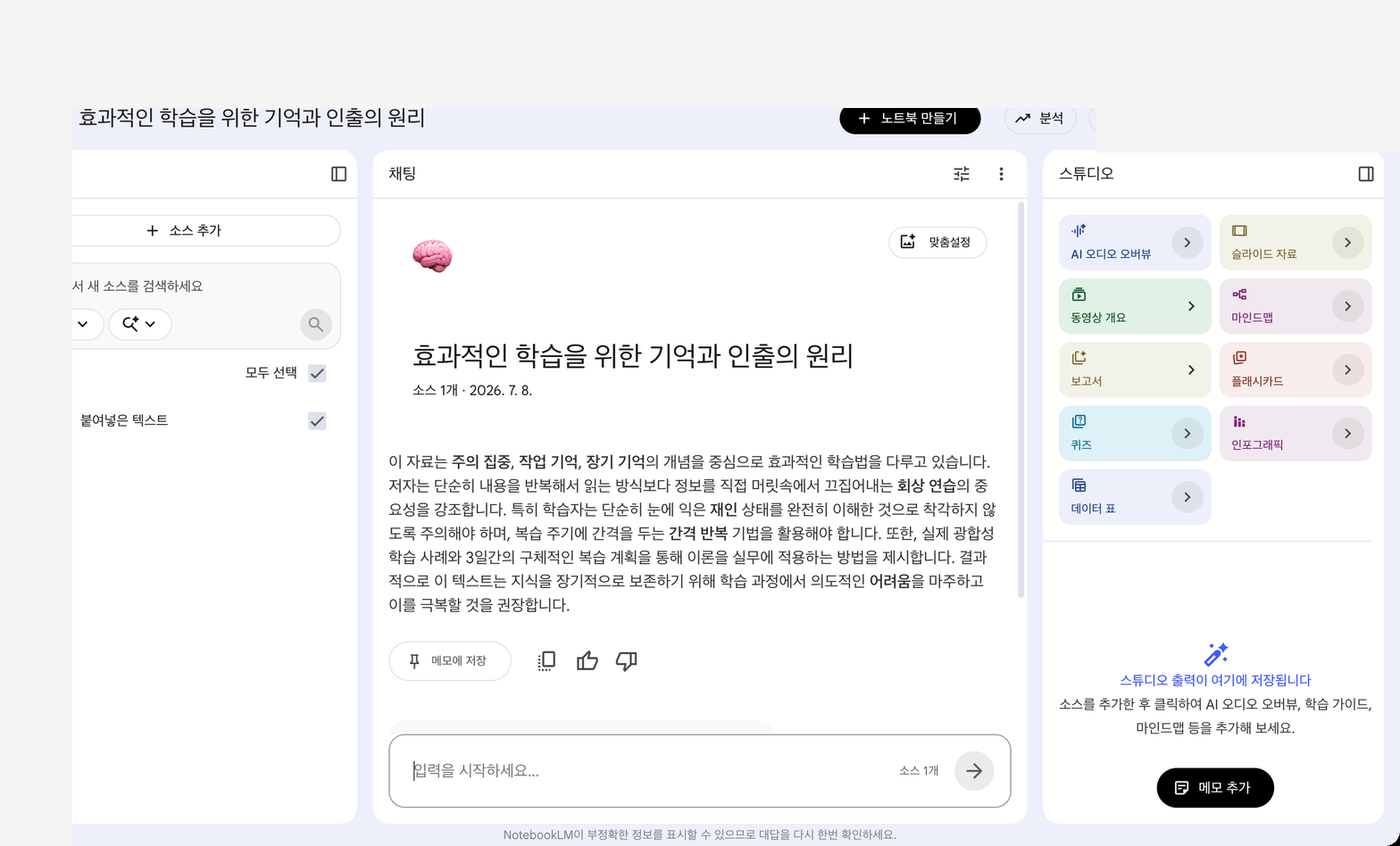The image size is (1400, 846).
Task: Expand 슬라이드 자료 chevron arrow
Action: (x=1347, y=243)
